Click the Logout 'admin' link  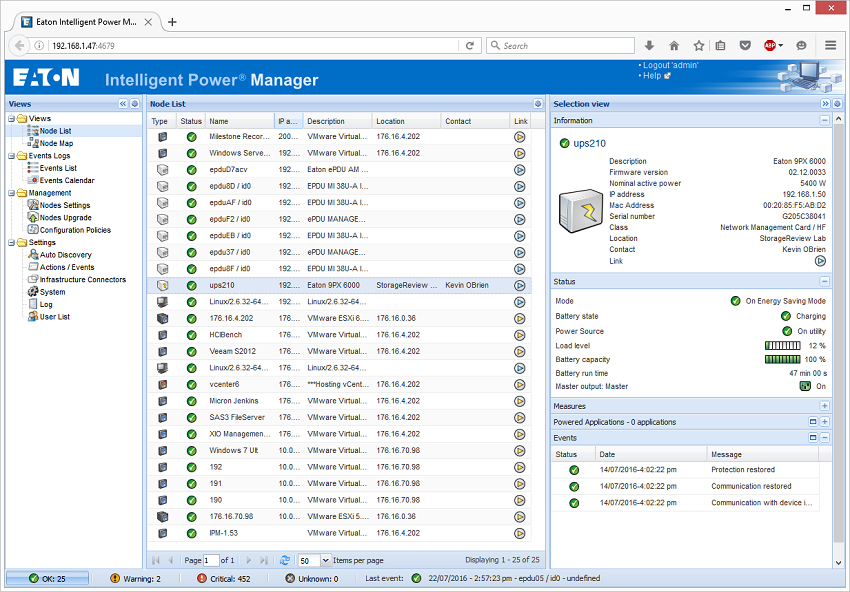671,65
